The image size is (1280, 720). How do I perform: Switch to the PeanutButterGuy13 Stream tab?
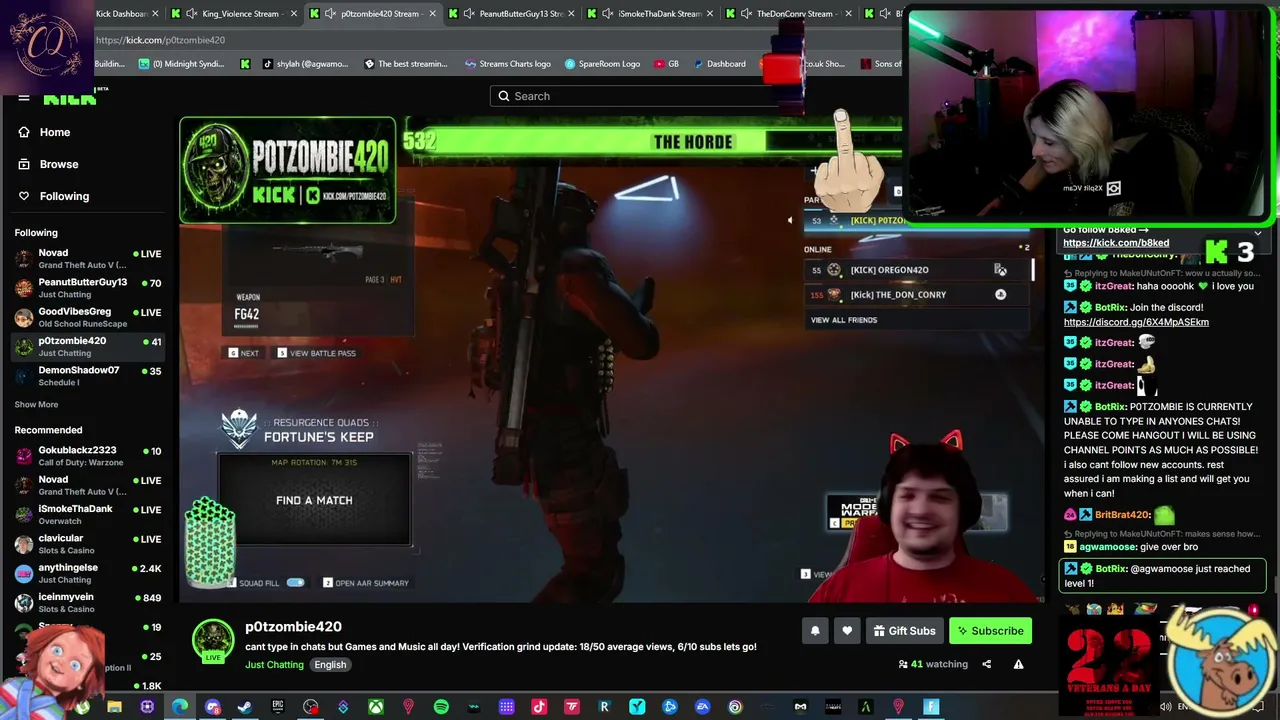[512, 13]
